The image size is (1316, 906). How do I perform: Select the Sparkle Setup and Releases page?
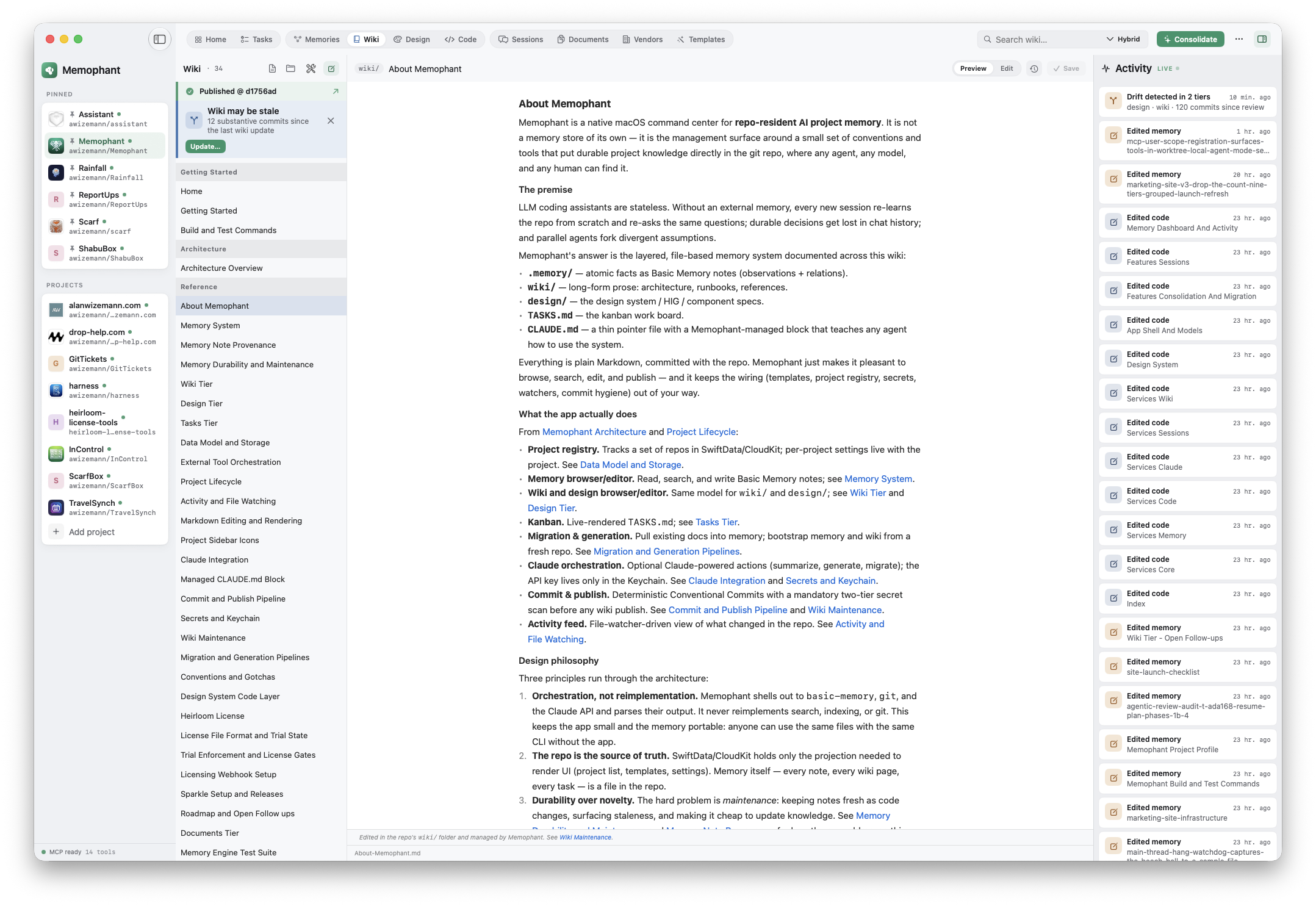(x=261, y=794)
